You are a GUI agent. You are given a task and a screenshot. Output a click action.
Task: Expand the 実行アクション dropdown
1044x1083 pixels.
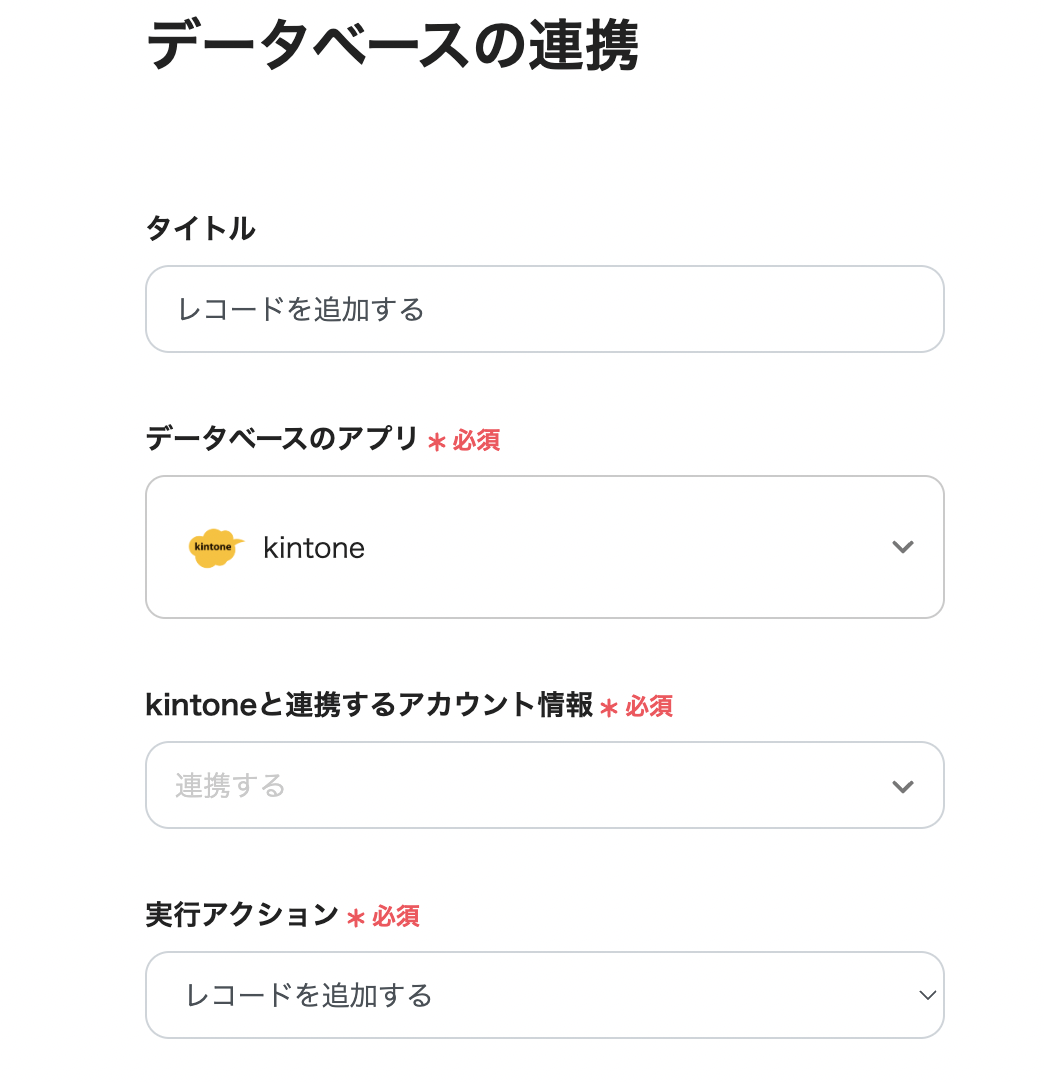click(544, 995)
